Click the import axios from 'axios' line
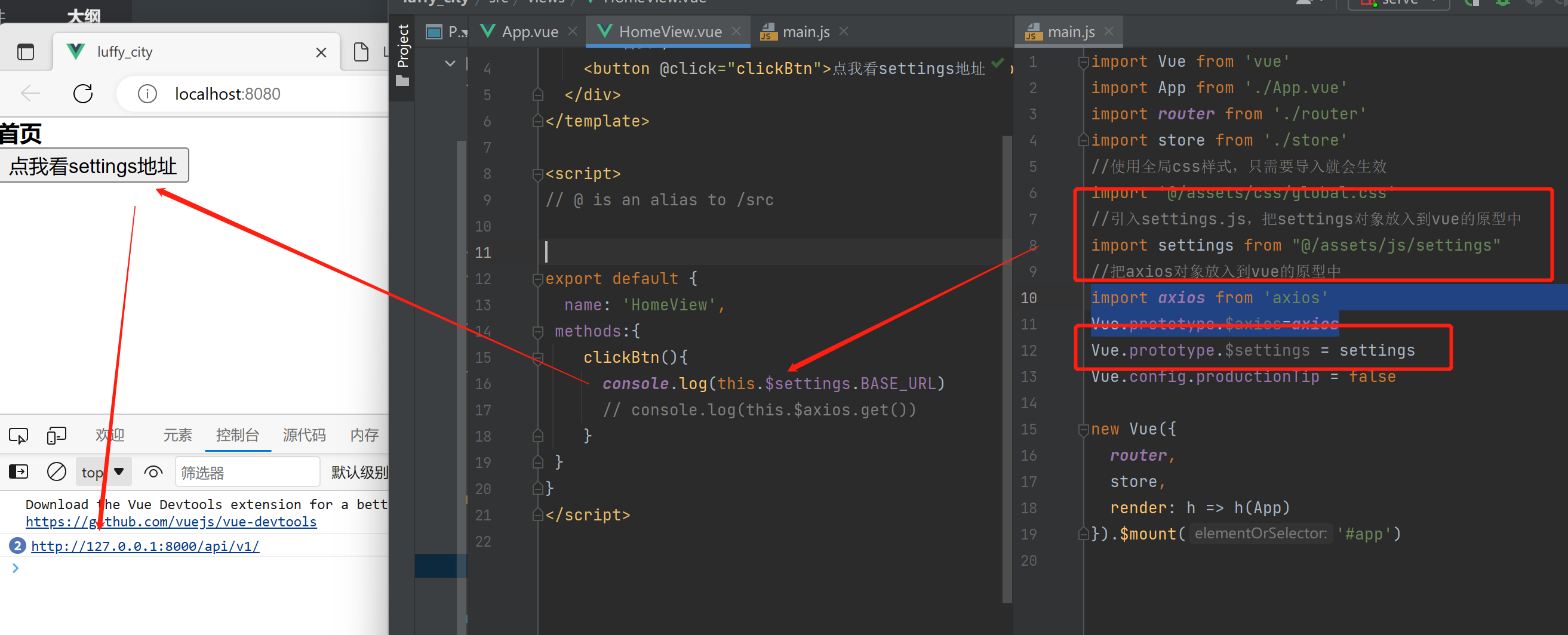Viewport: 1568px width, 635px height. pyautogui.click(x=1209, y=297)
